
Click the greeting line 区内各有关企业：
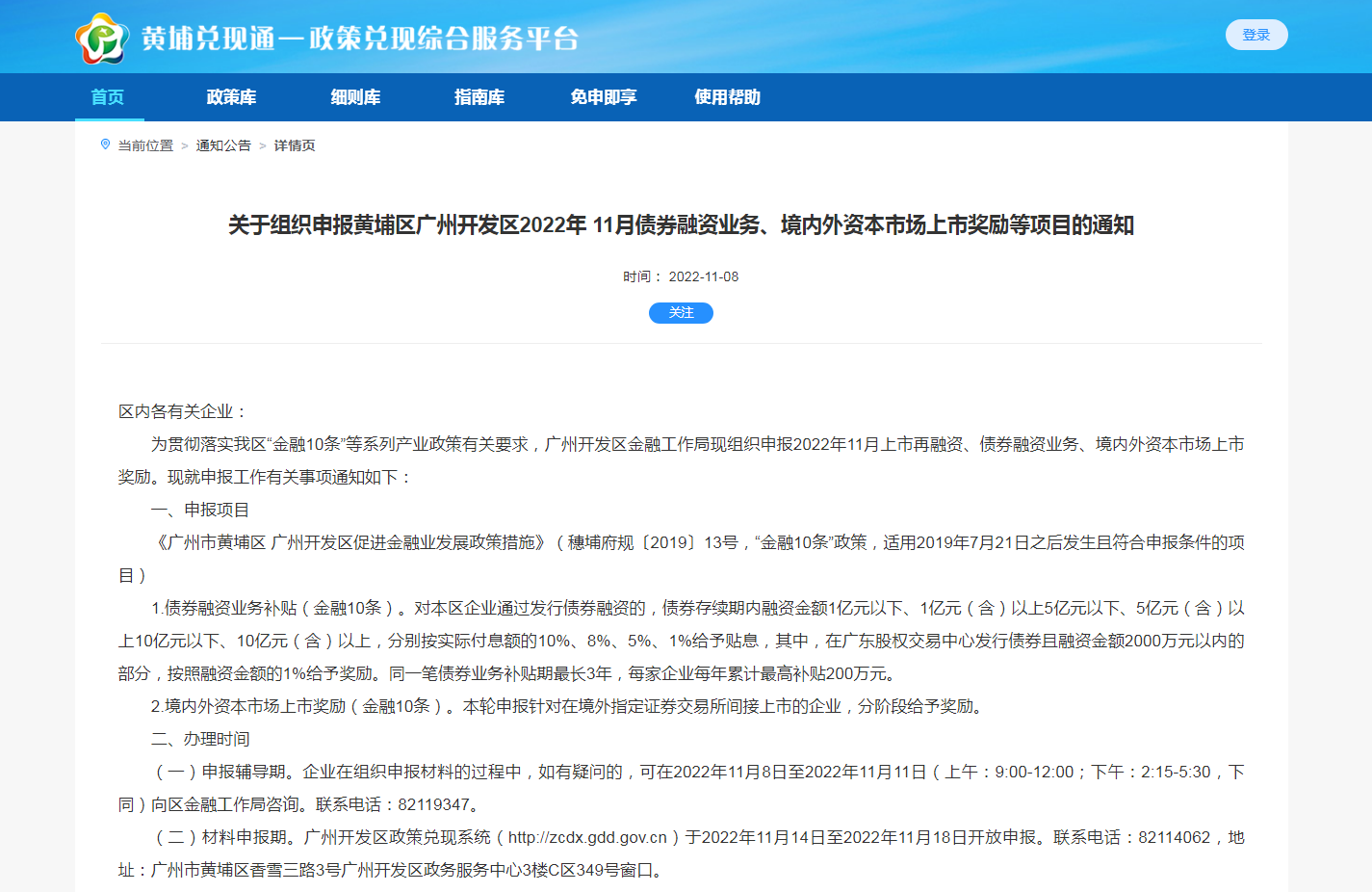click(184, 411)
